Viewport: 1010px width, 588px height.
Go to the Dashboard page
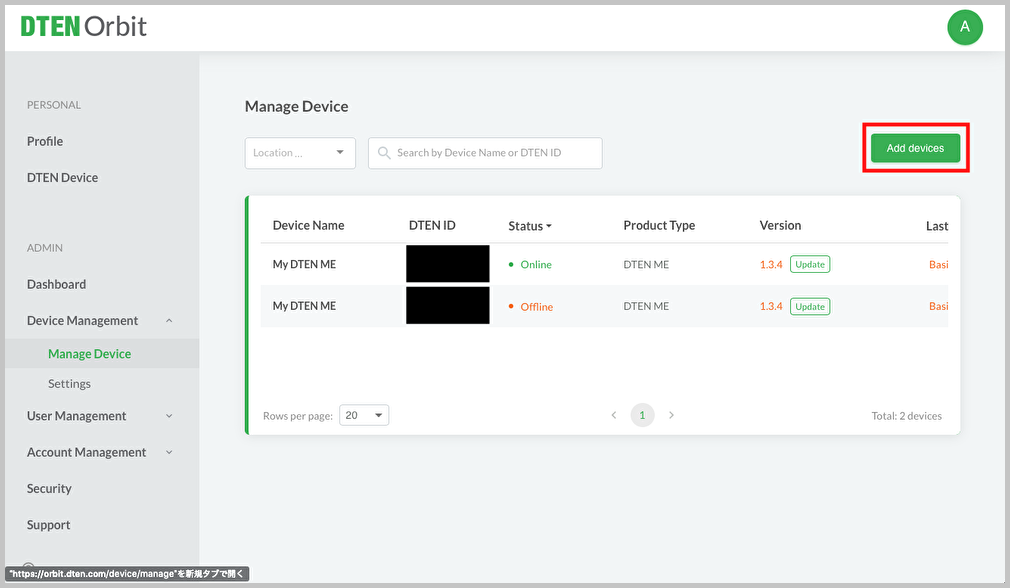pos(57,284)
